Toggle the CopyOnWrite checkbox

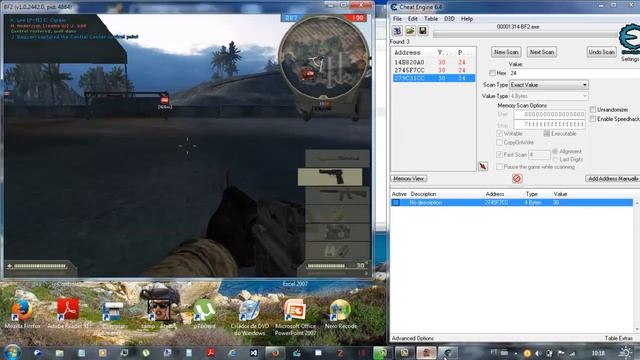[499, 142]
